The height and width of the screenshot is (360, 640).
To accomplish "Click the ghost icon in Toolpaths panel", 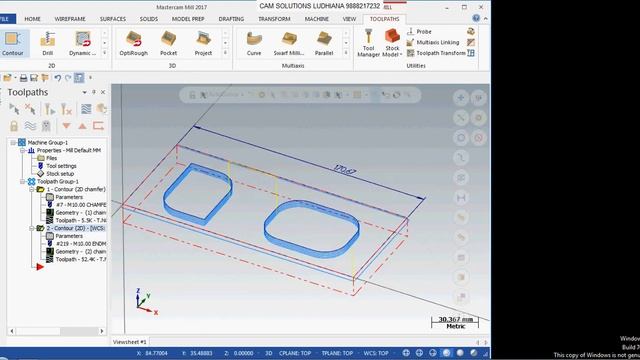I will [x=46, y=126].
